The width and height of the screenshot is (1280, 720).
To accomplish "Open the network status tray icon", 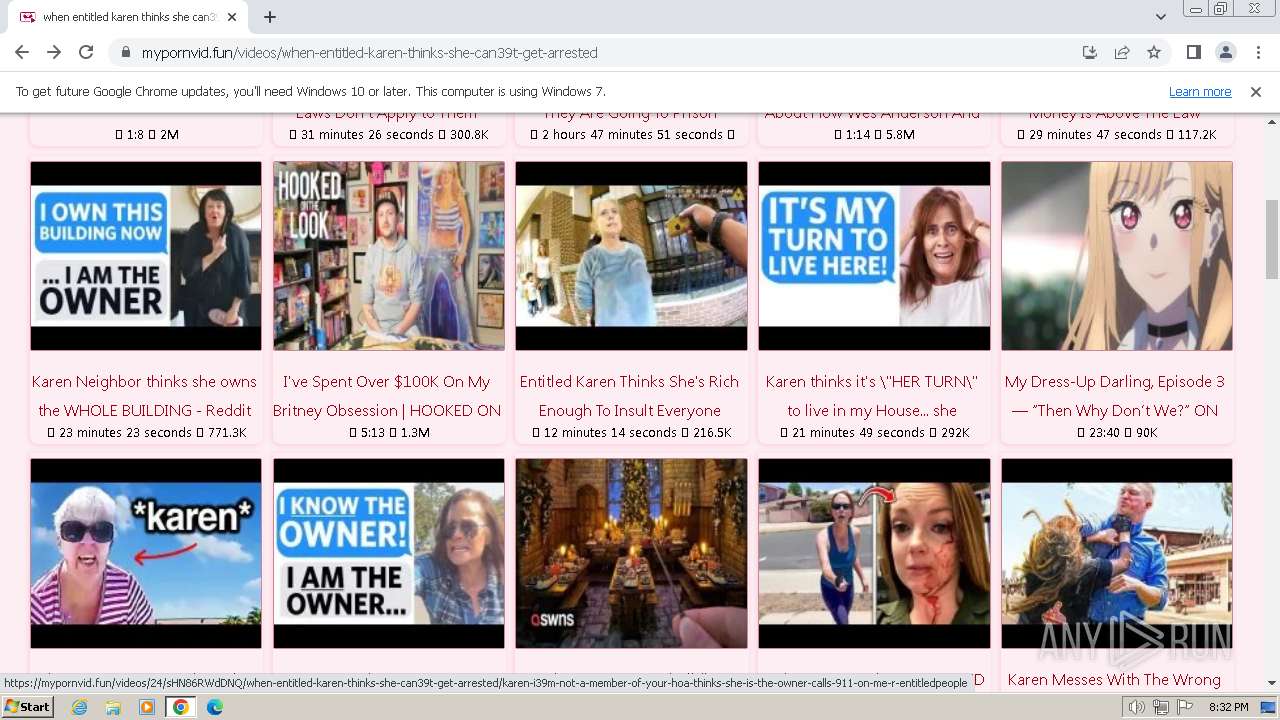I will click(x=1160, y=707).
